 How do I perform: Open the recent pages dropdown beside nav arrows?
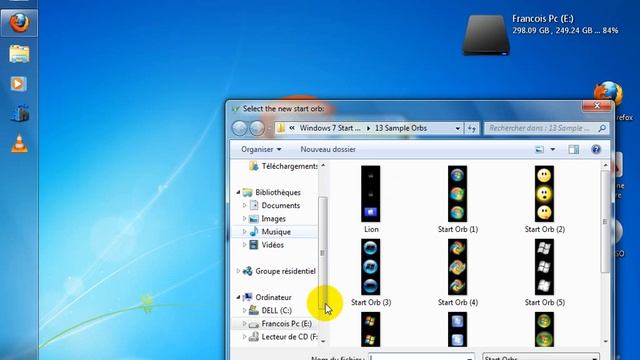[269, 129]
